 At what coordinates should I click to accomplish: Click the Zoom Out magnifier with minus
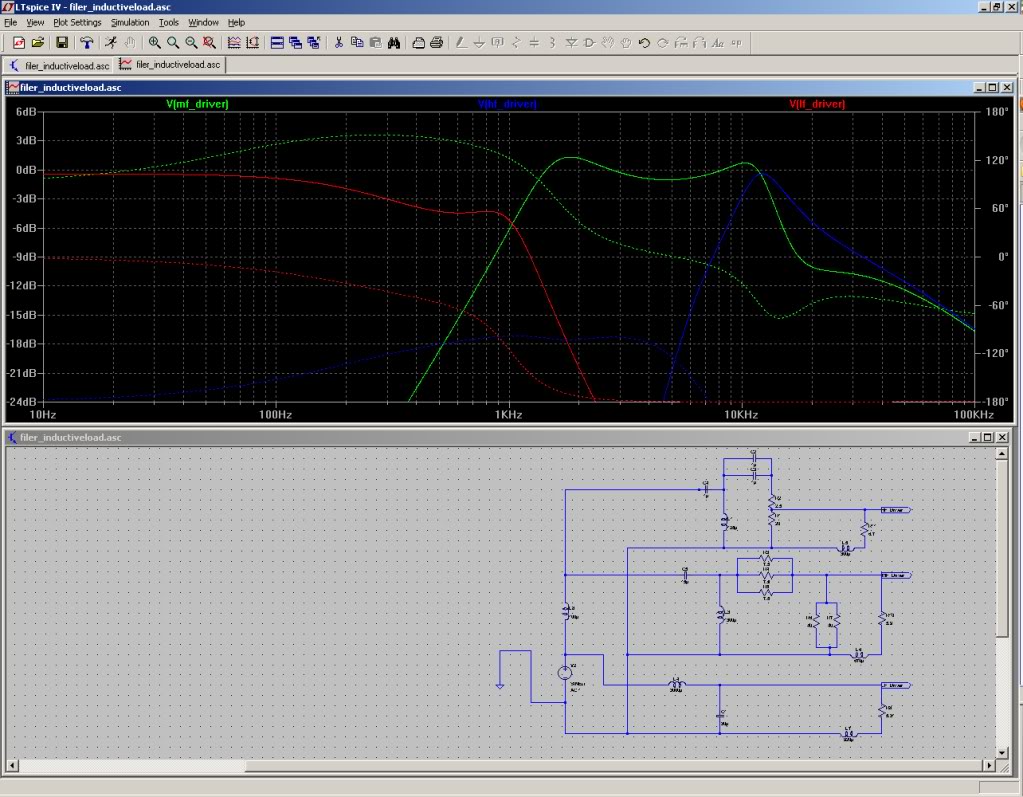point(191,43)
